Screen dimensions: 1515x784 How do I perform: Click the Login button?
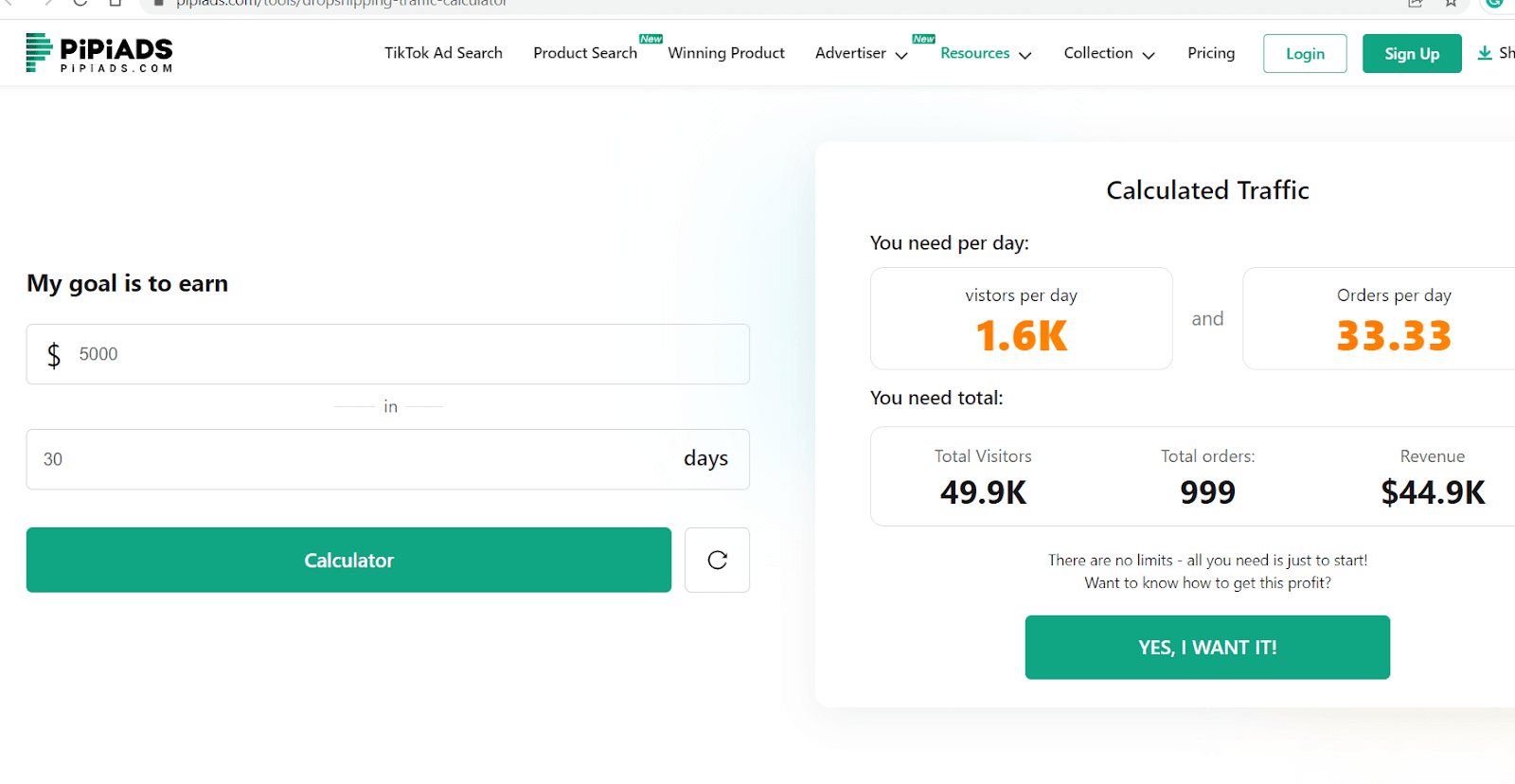coord(1305,54)
